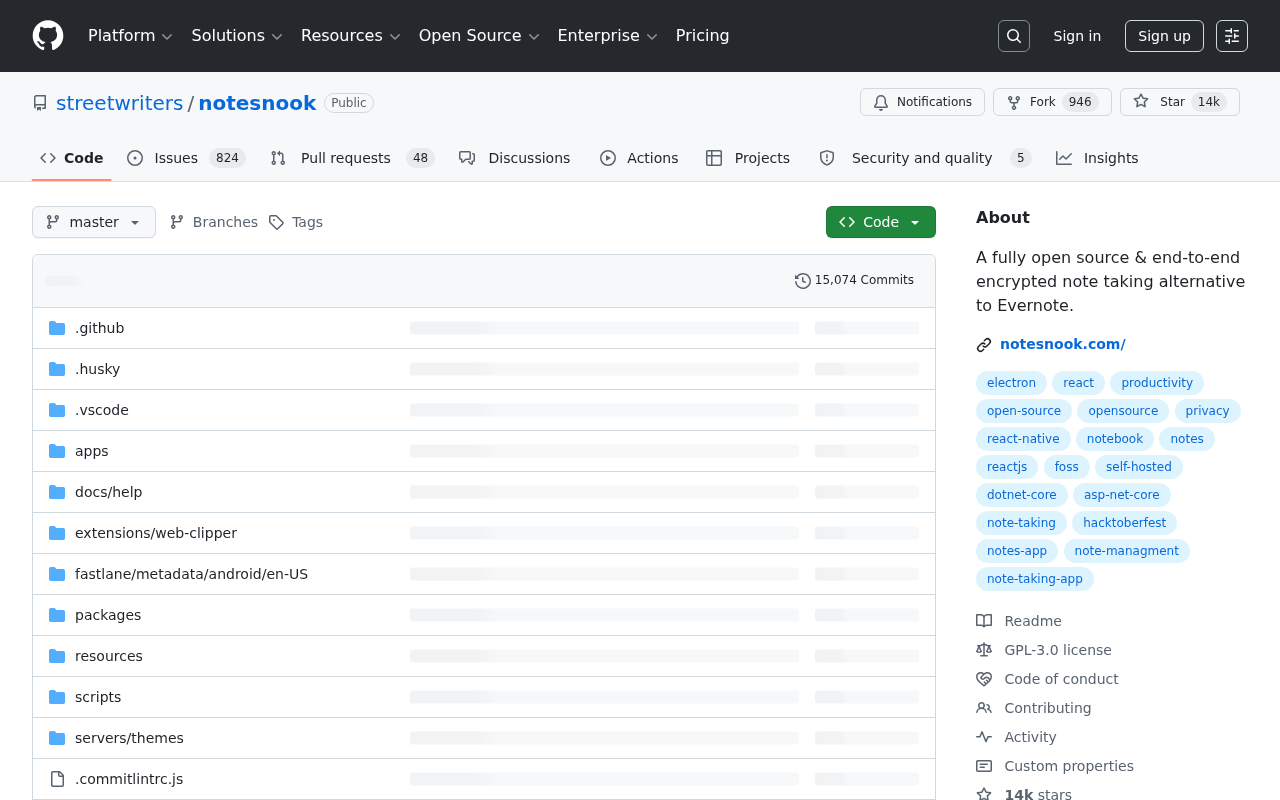Expand the Resources navigation menu
Viewport: 1280px width, 800px height.
click(x=350, y=36)
